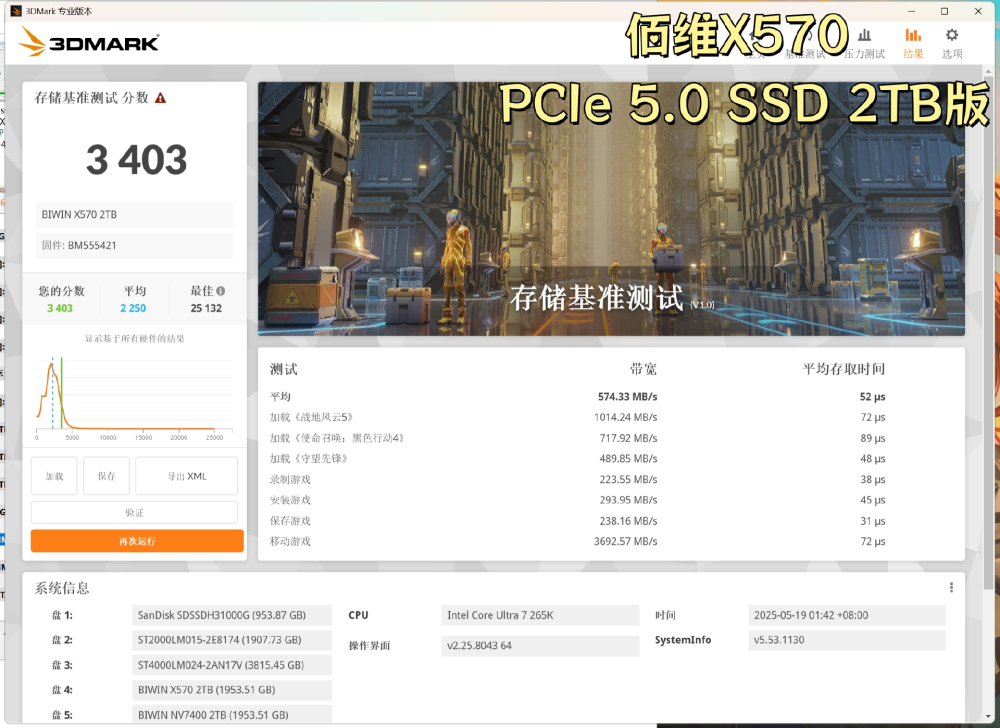Click the v2.25.8043 64 version field
The width and height of the screenshot is (1000, 728).
pos(540,646)
